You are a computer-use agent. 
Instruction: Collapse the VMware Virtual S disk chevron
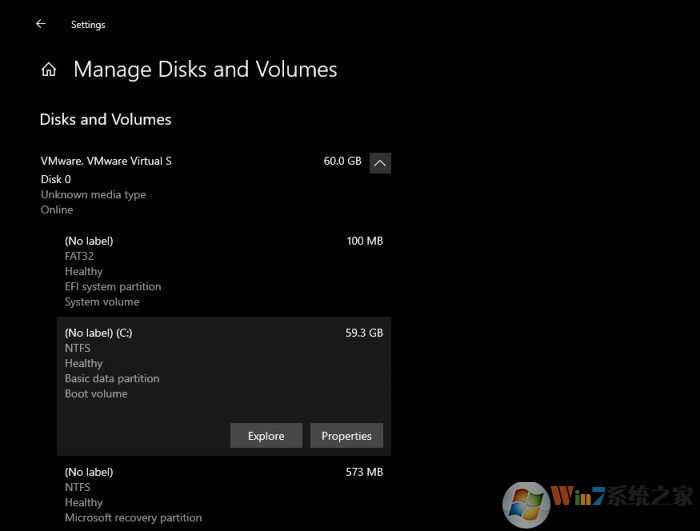point(380,162)
